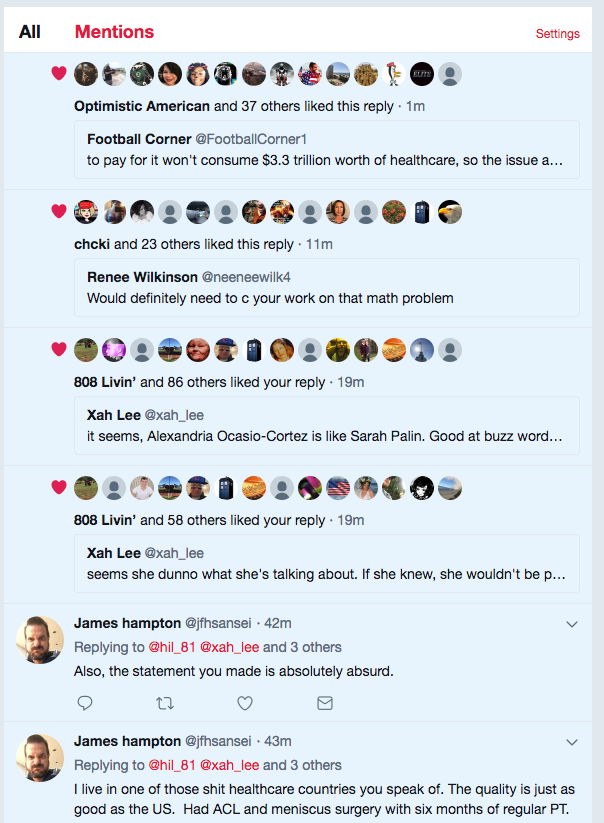This screenshot has height=823, width=604.
Task: Click James hampton's avatar on 42m tweet
Action: tap(40, 639)
